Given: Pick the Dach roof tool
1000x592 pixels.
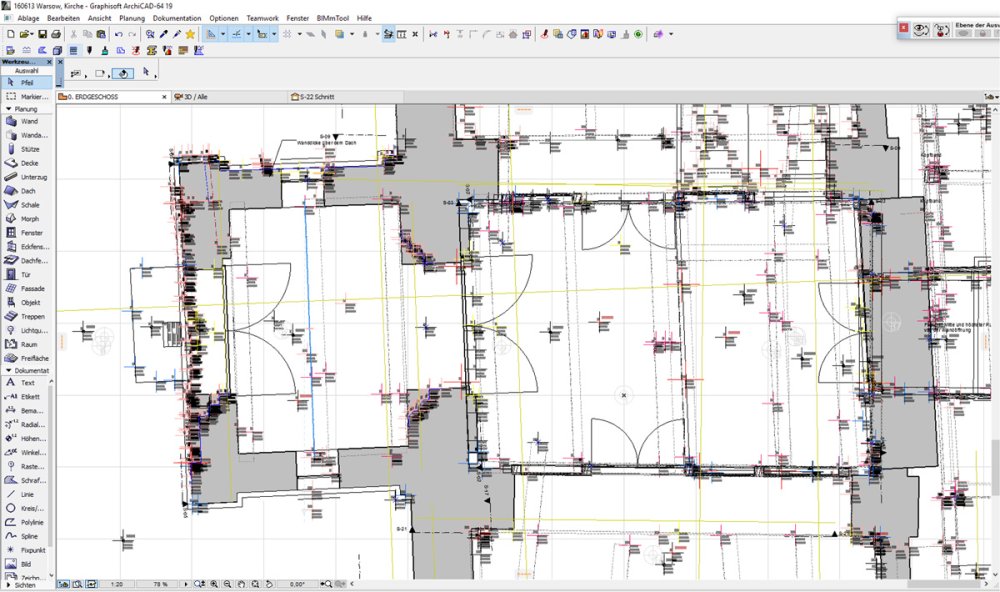Looking at the screenshot, I should 28,191.
